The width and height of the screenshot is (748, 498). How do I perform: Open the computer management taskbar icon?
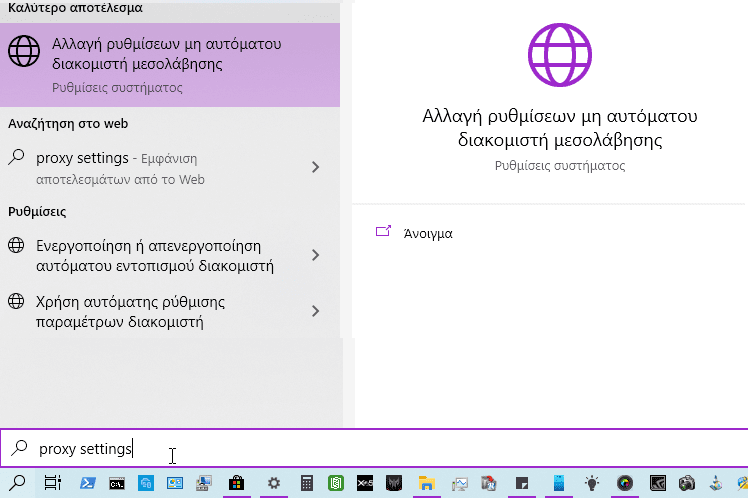pyautogui.click(x=204, y=483)
